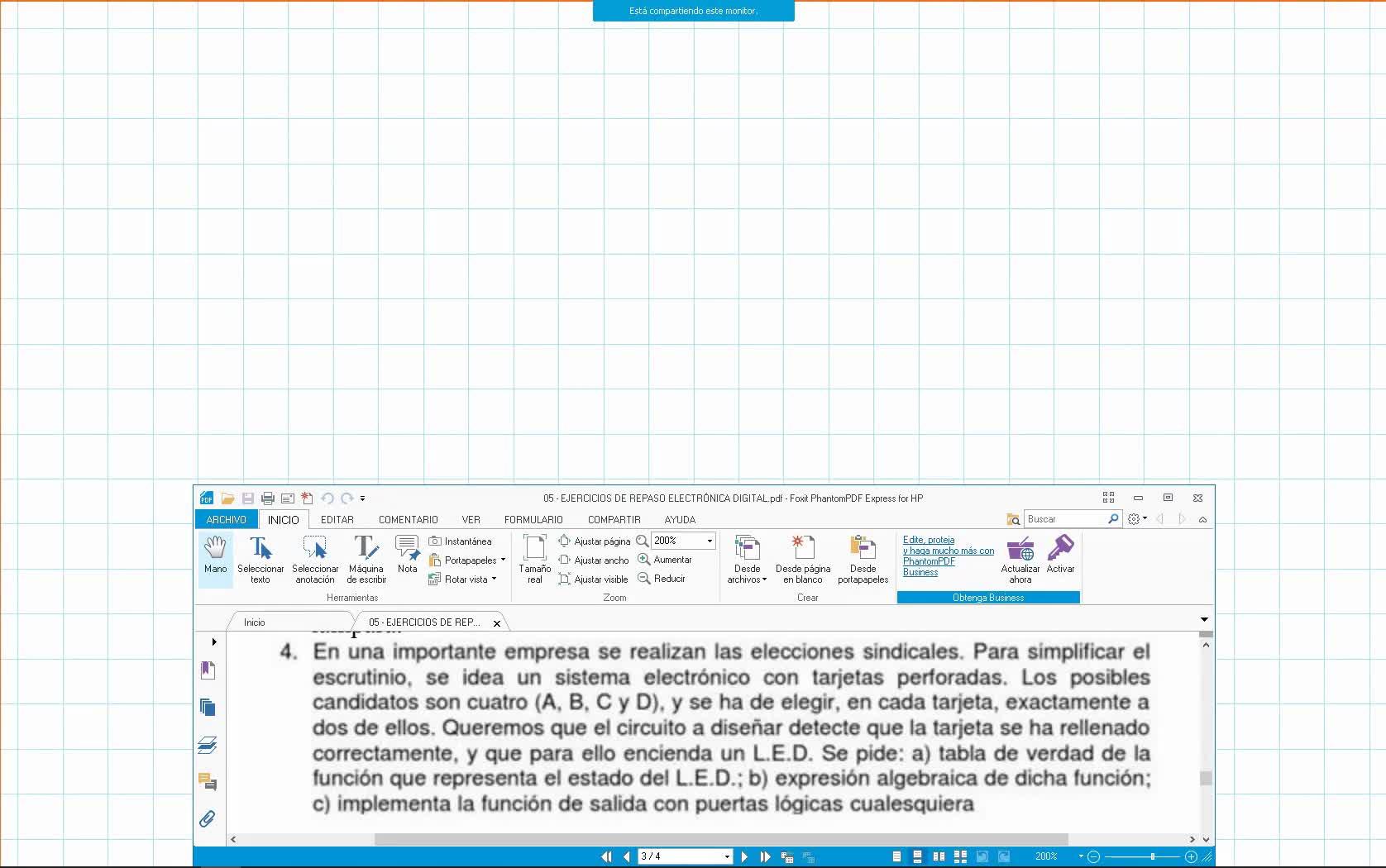Open the bookmarks side panel
Viewport: 1386px width, 868px height.
tap(208, 670)
